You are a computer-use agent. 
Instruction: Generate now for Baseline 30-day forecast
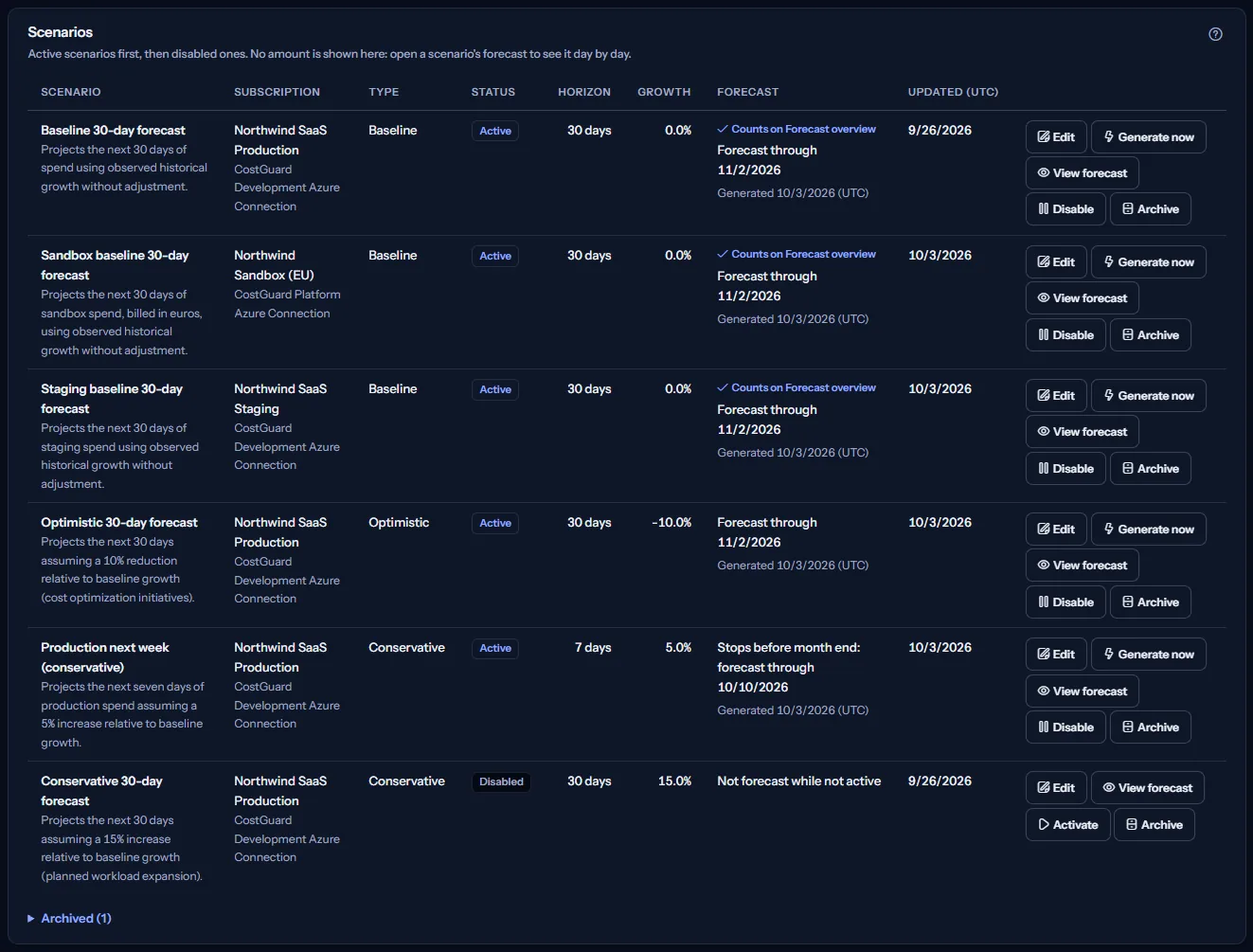point(1148,137)
